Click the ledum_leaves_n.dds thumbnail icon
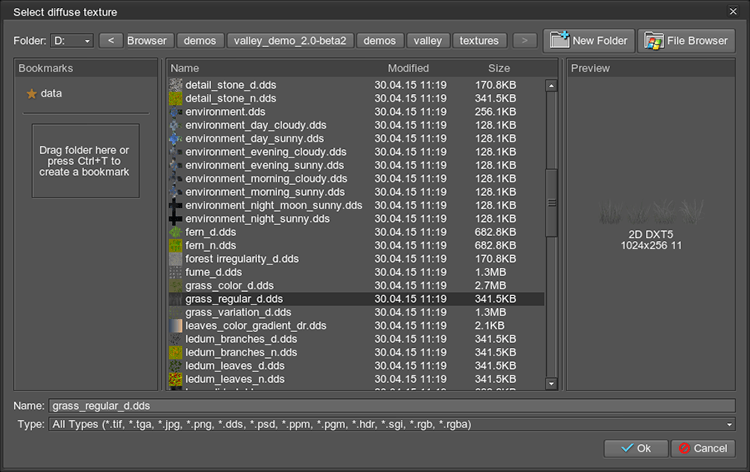750x472 pixels. click(176, 379)
